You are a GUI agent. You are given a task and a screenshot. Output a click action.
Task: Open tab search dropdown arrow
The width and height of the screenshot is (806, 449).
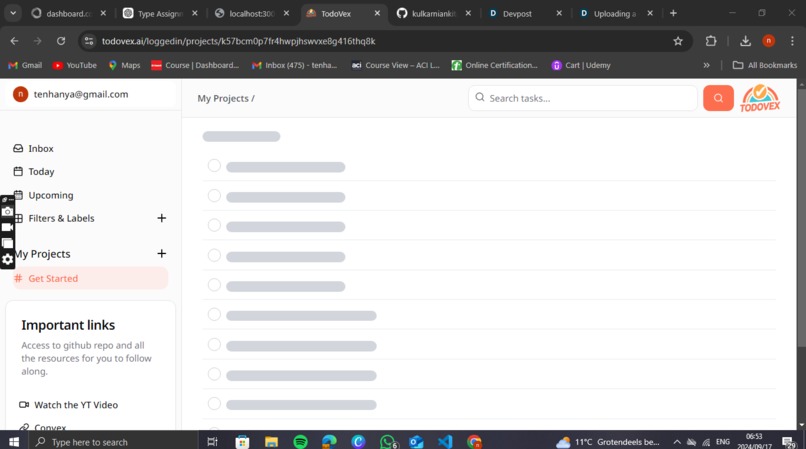(13, 13)
